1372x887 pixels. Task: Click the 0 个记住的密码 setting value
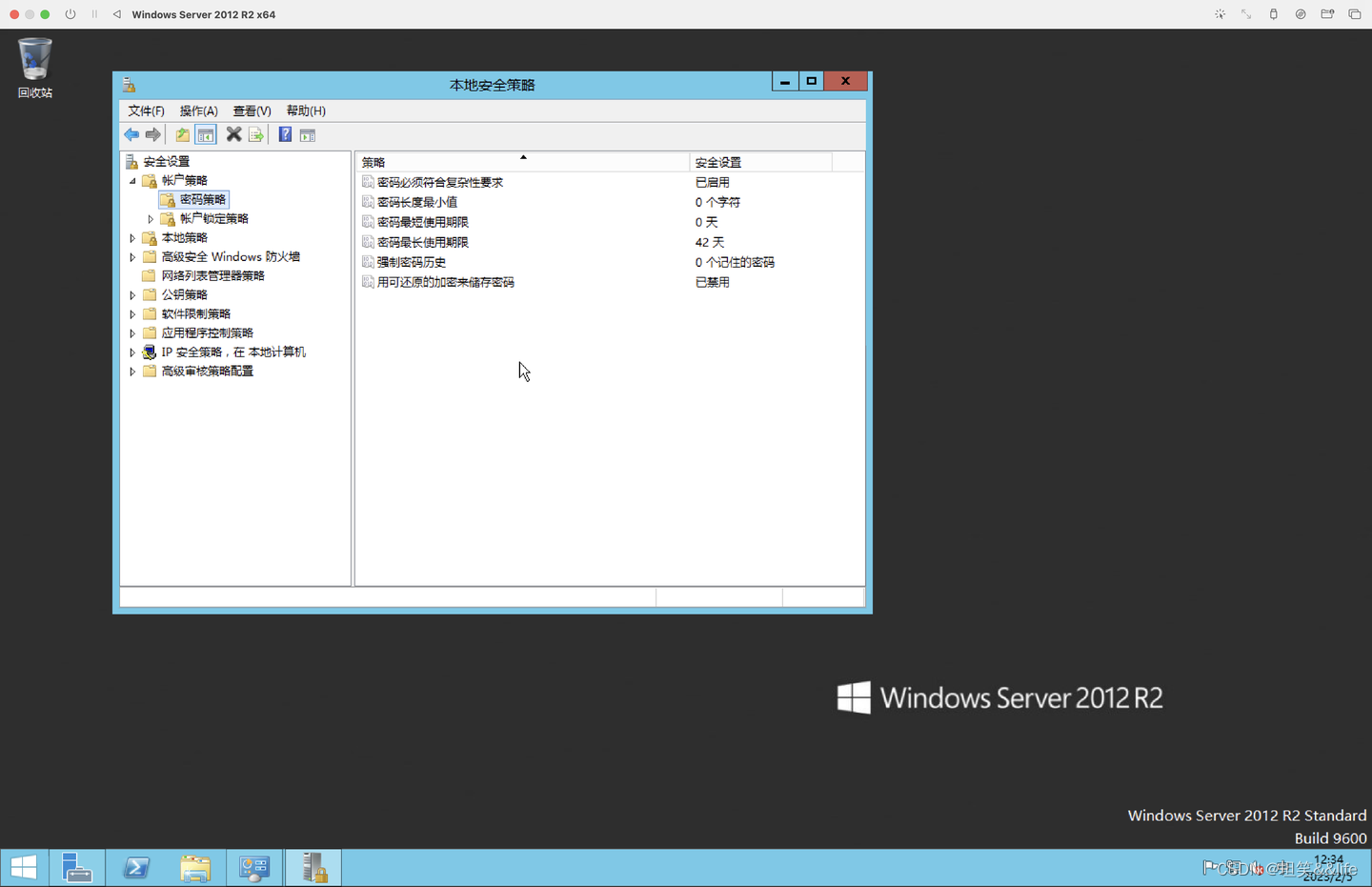pyautogui.click(x=735, y=262)
